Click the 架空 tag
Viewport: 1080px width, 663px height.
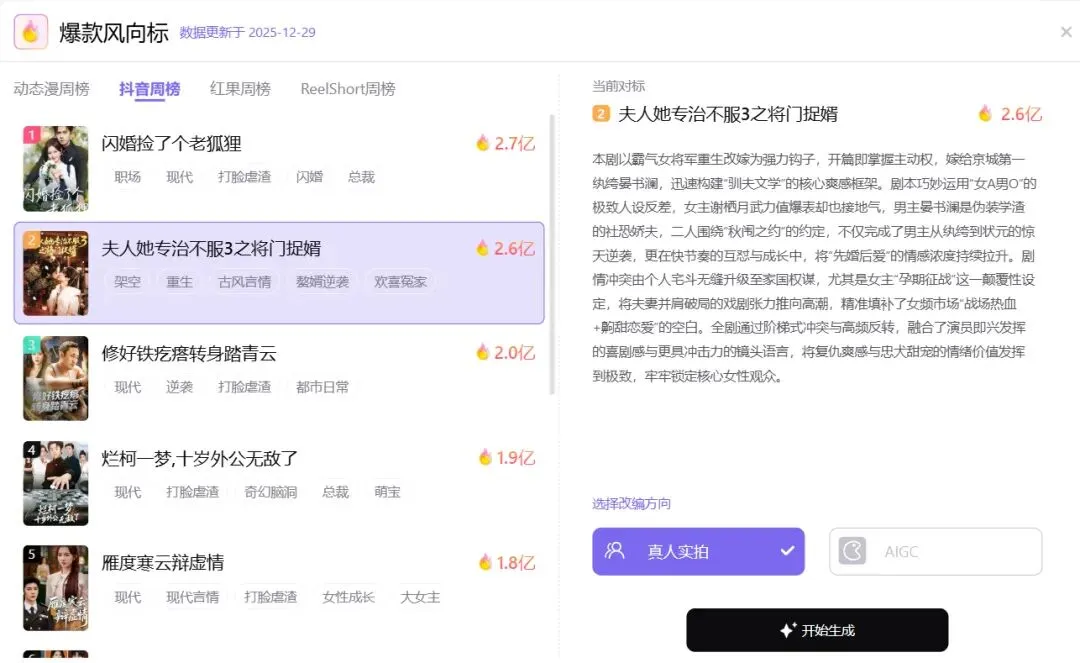127,282
